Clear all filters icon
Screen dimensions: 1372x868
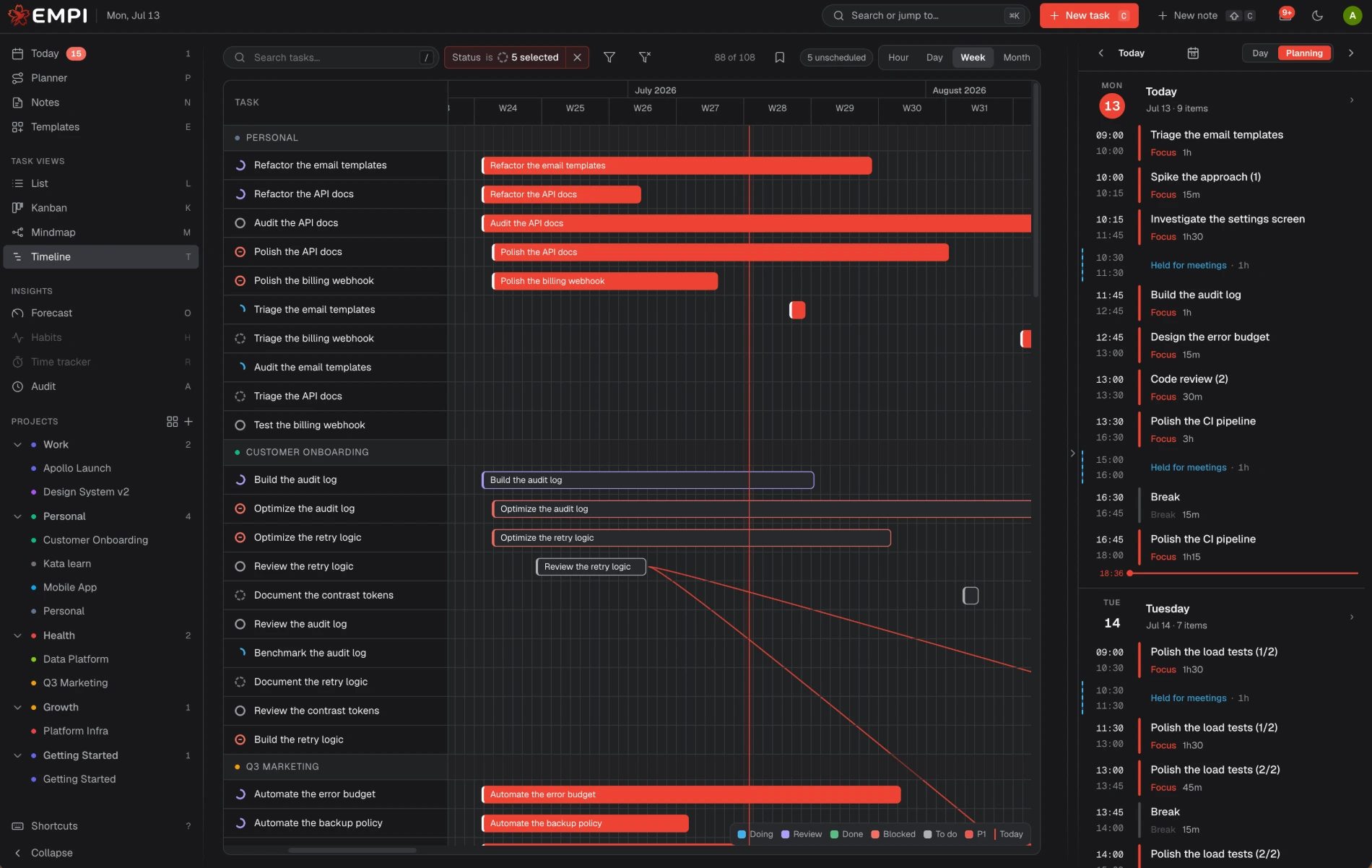[x=645, y=57]
